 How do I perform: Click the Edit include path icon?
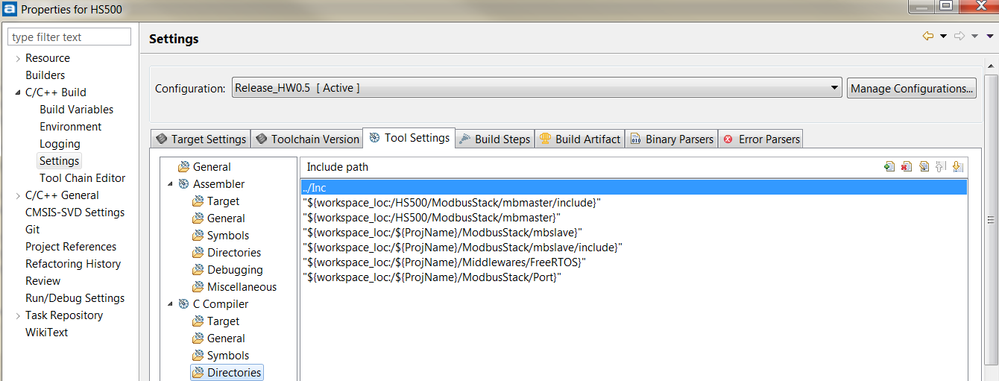click(924, 167)
